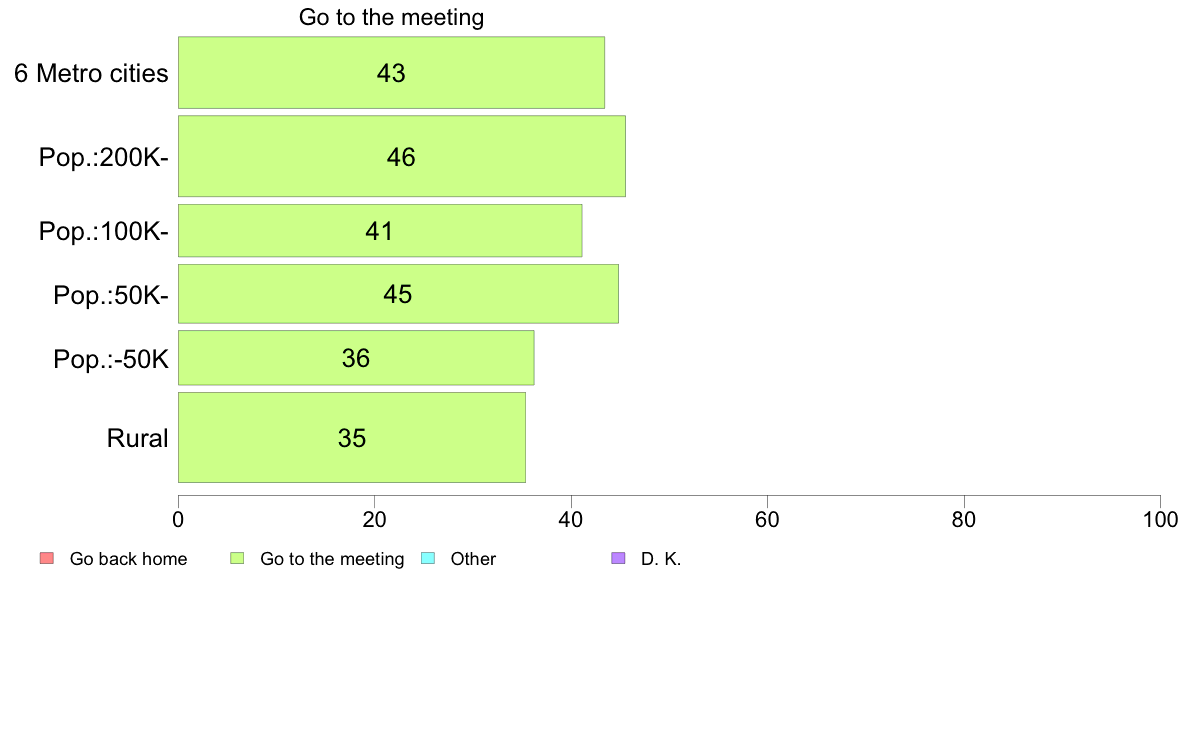Click the Rural axis category label

click(x=137, y=438)
